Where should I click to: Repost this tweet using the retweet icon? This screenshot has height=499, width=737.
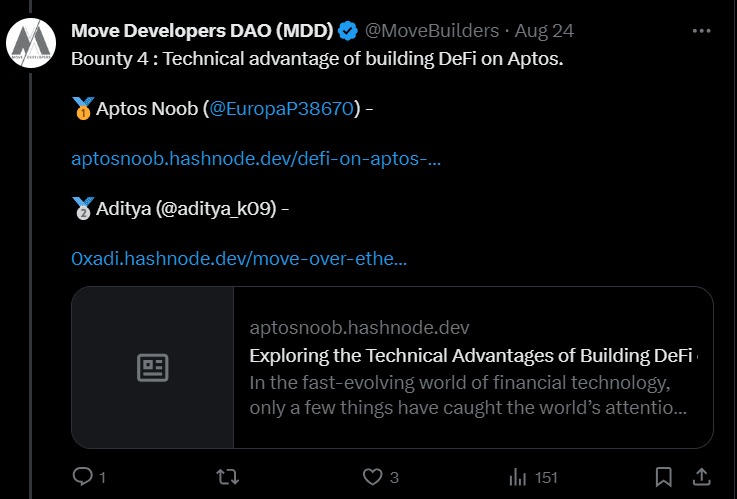(227, 476)
